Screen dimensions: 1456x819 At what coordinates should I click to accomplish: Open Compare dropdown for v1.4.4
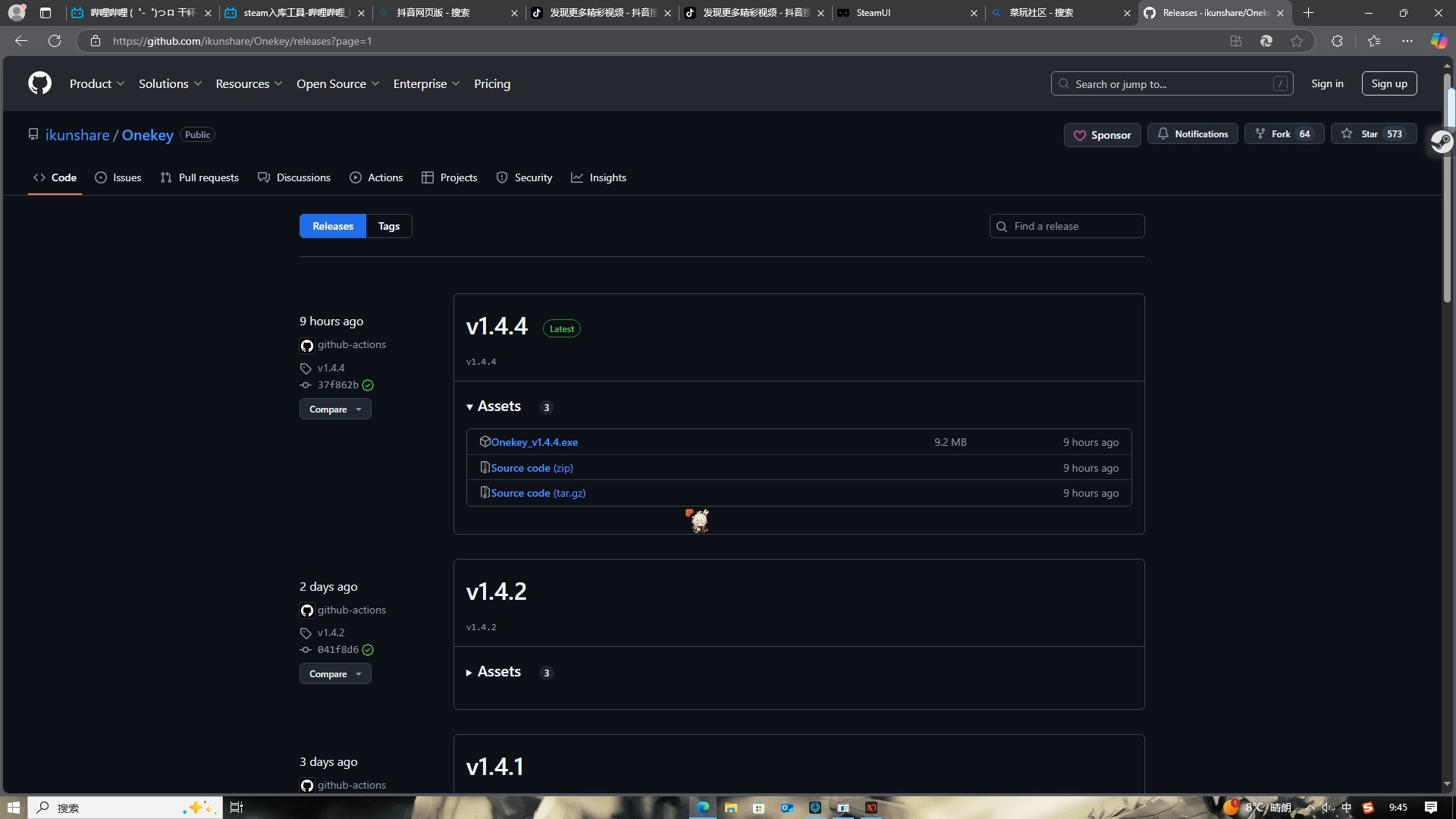pyautogui.click(x=335, y=409)
